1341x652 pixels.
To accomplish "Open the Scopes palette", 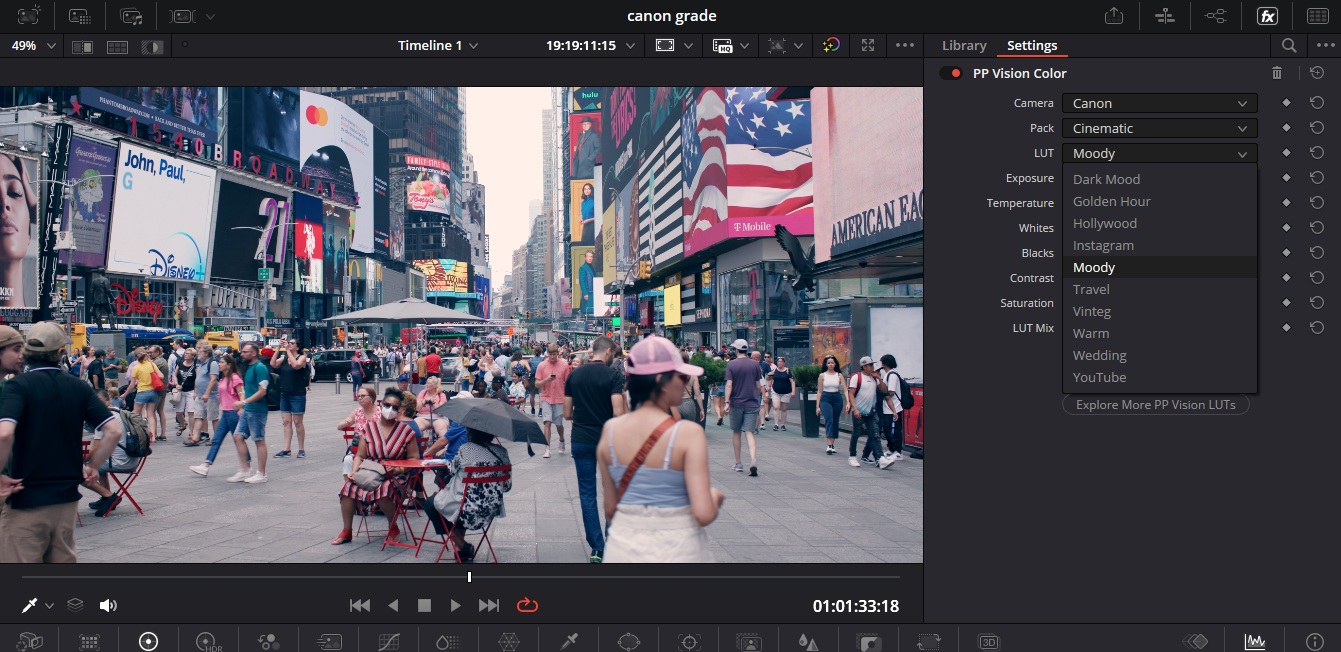I will (1255, 642).
